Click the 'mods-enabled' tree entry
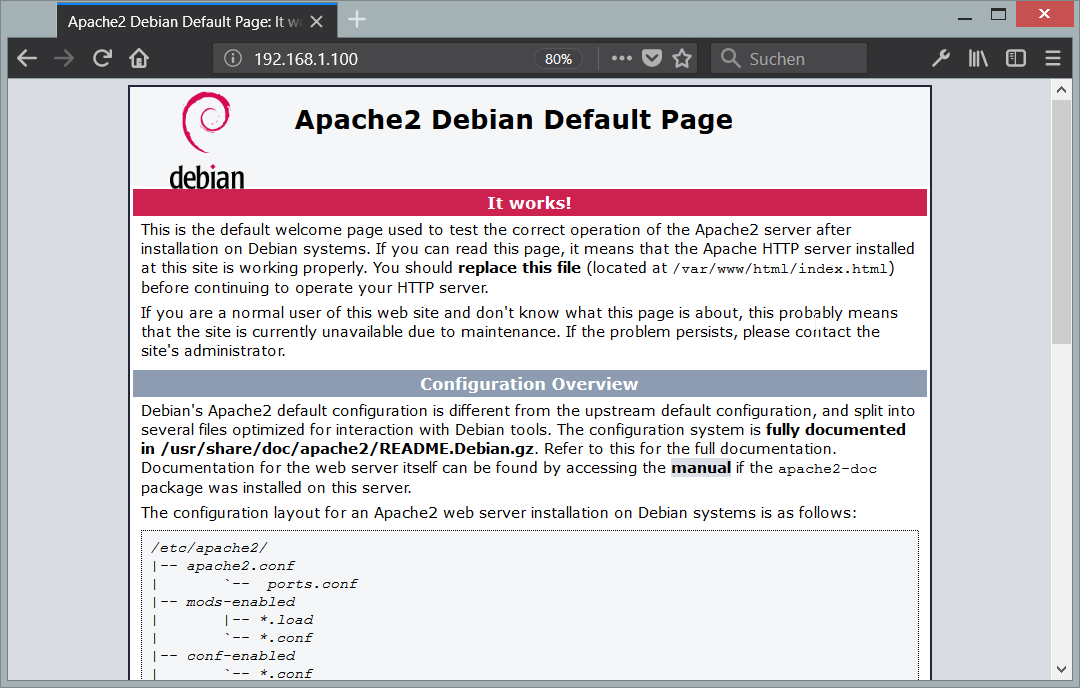Viewport: 1080px width, 688px height. pos(240,602)
